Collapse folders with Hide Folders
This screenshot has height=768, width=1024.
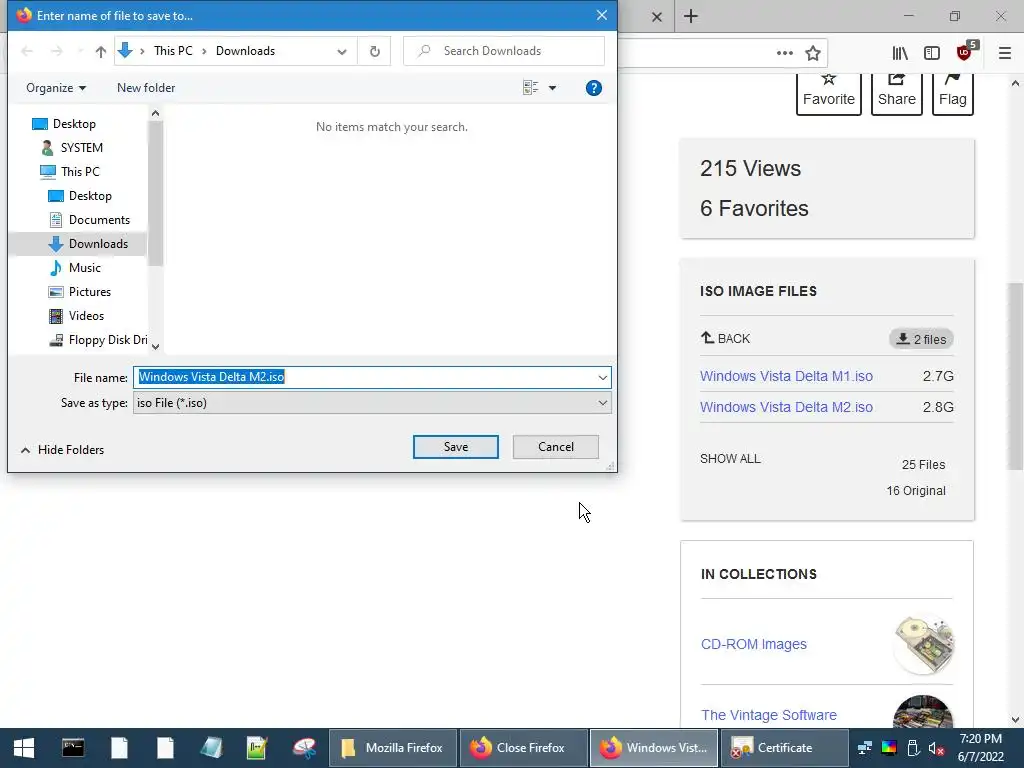[63, 450]
